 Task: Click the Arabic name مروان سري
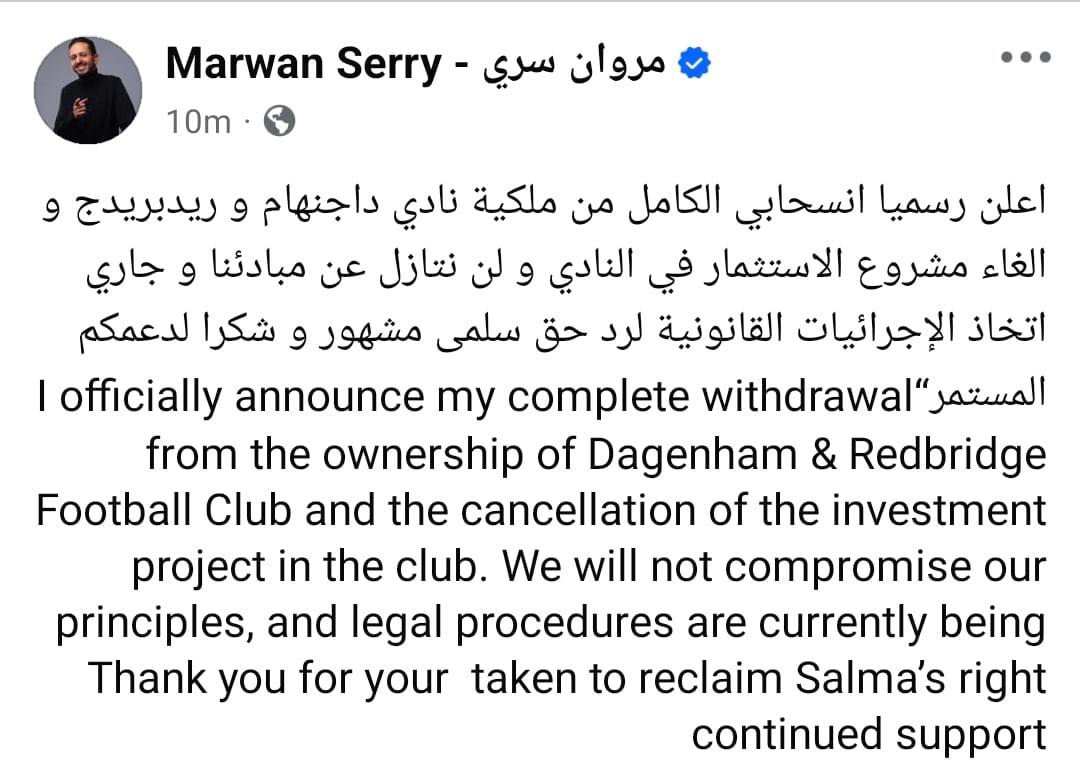574,65
